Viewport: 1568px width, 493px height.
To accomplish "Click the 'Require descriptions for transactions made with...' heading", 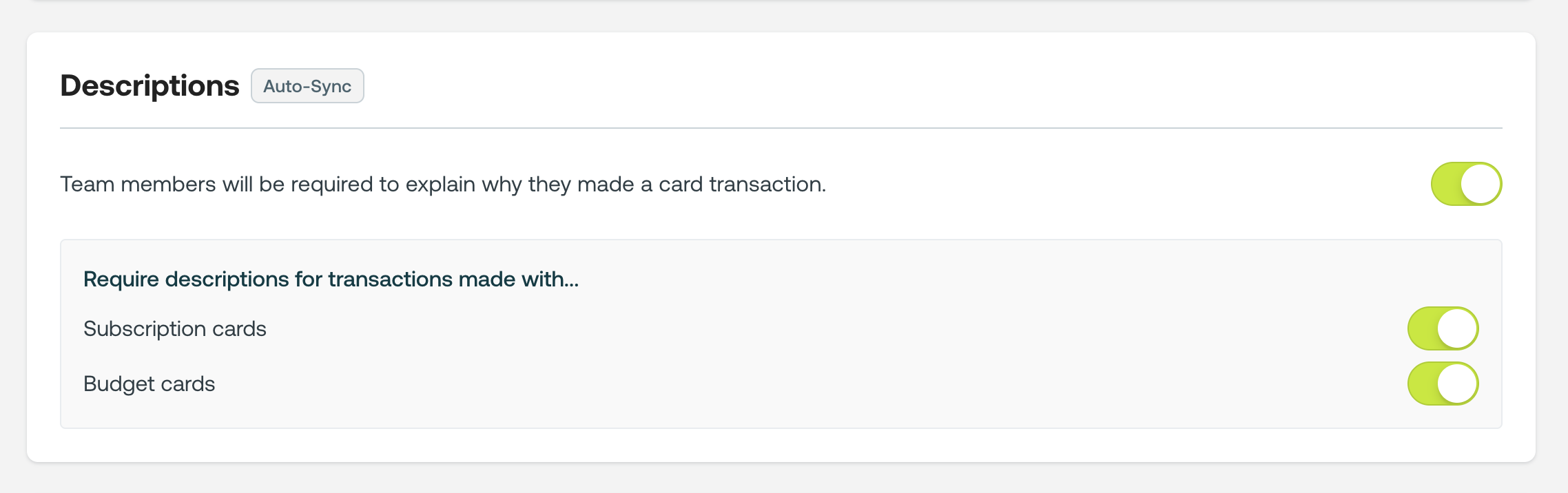I will [331, 279].
